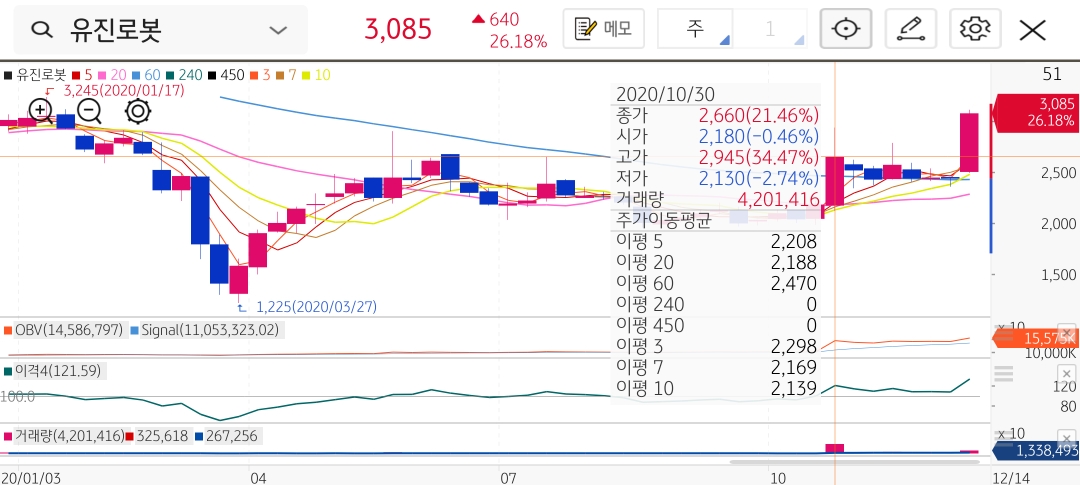Select the 450 moving average legend
This screenshot has height=485, width=1080.
pos(225,74)
